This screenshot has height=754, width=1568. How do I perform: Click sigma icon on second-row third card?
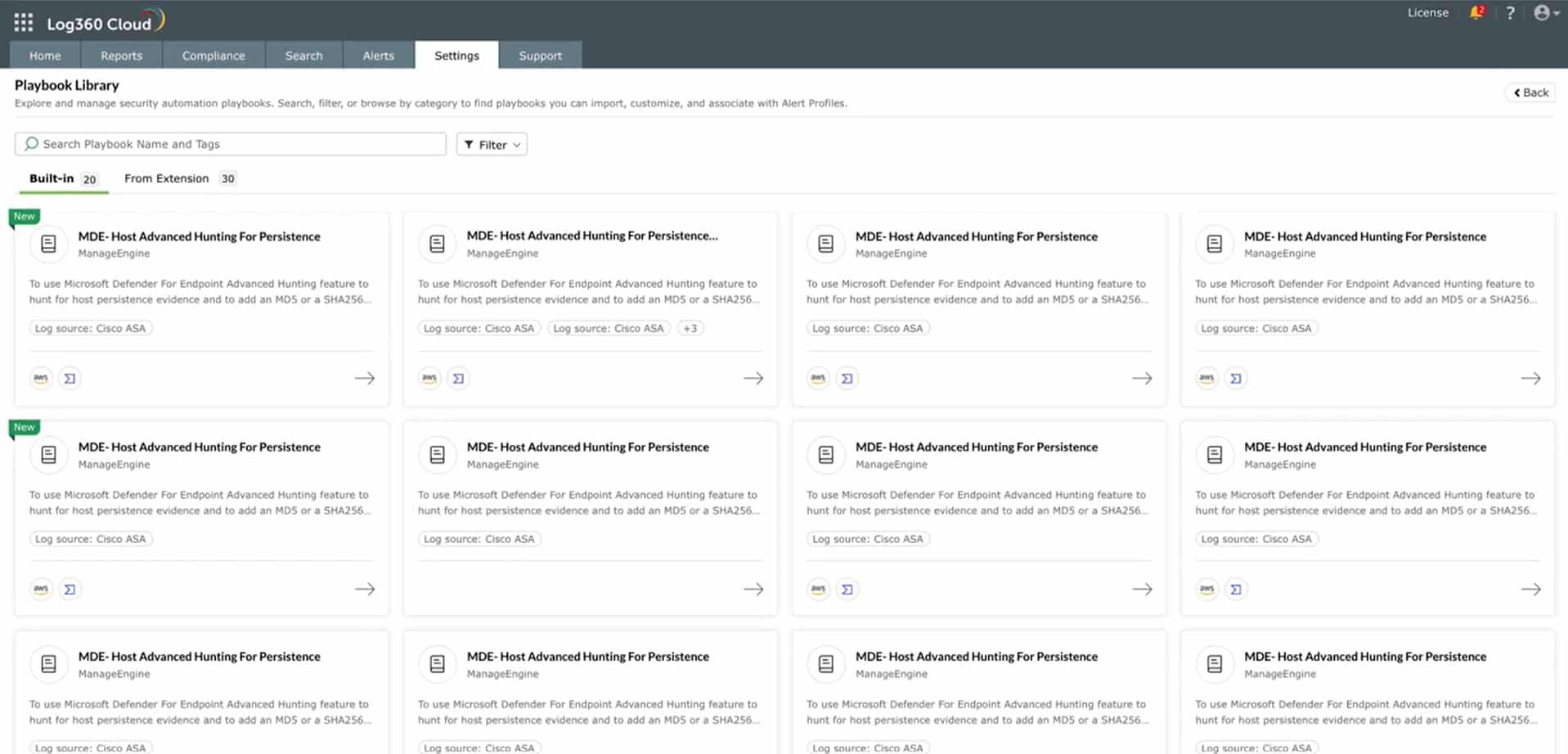[x=847, y=589]
